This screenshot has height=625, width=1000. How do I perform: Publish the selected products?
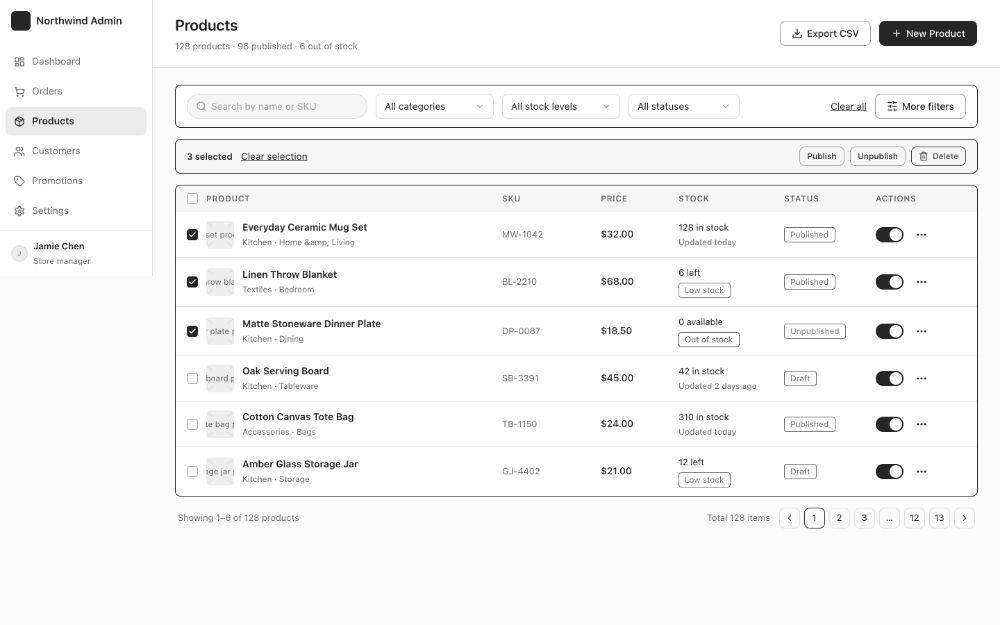tap(821, 156)
